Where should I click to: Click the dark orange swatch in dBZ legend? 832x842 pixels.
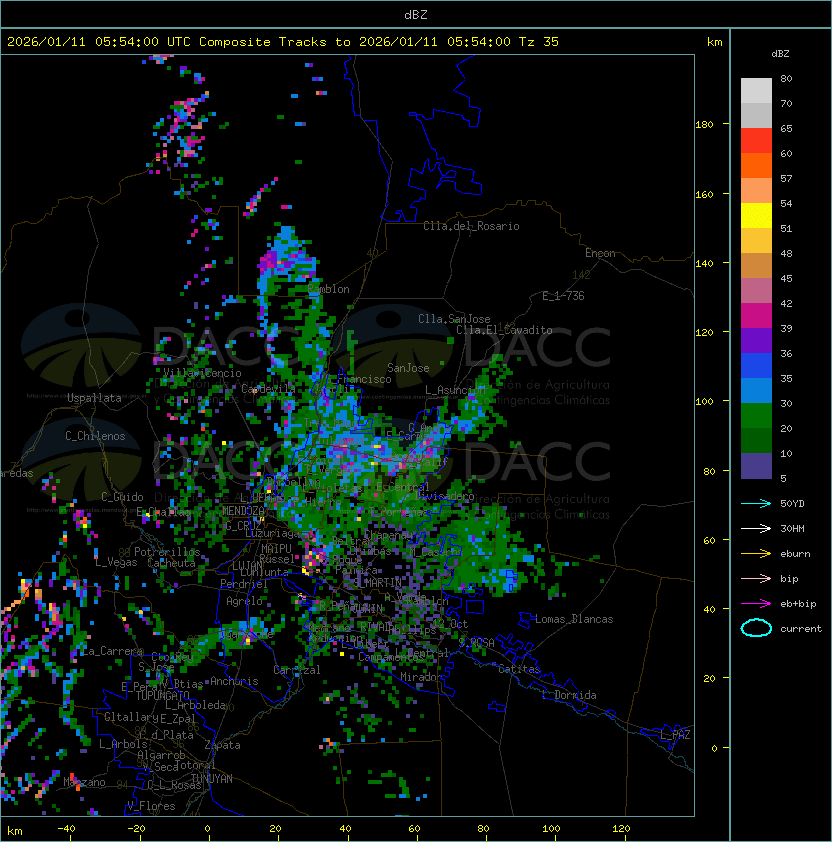tap(756, 166)
